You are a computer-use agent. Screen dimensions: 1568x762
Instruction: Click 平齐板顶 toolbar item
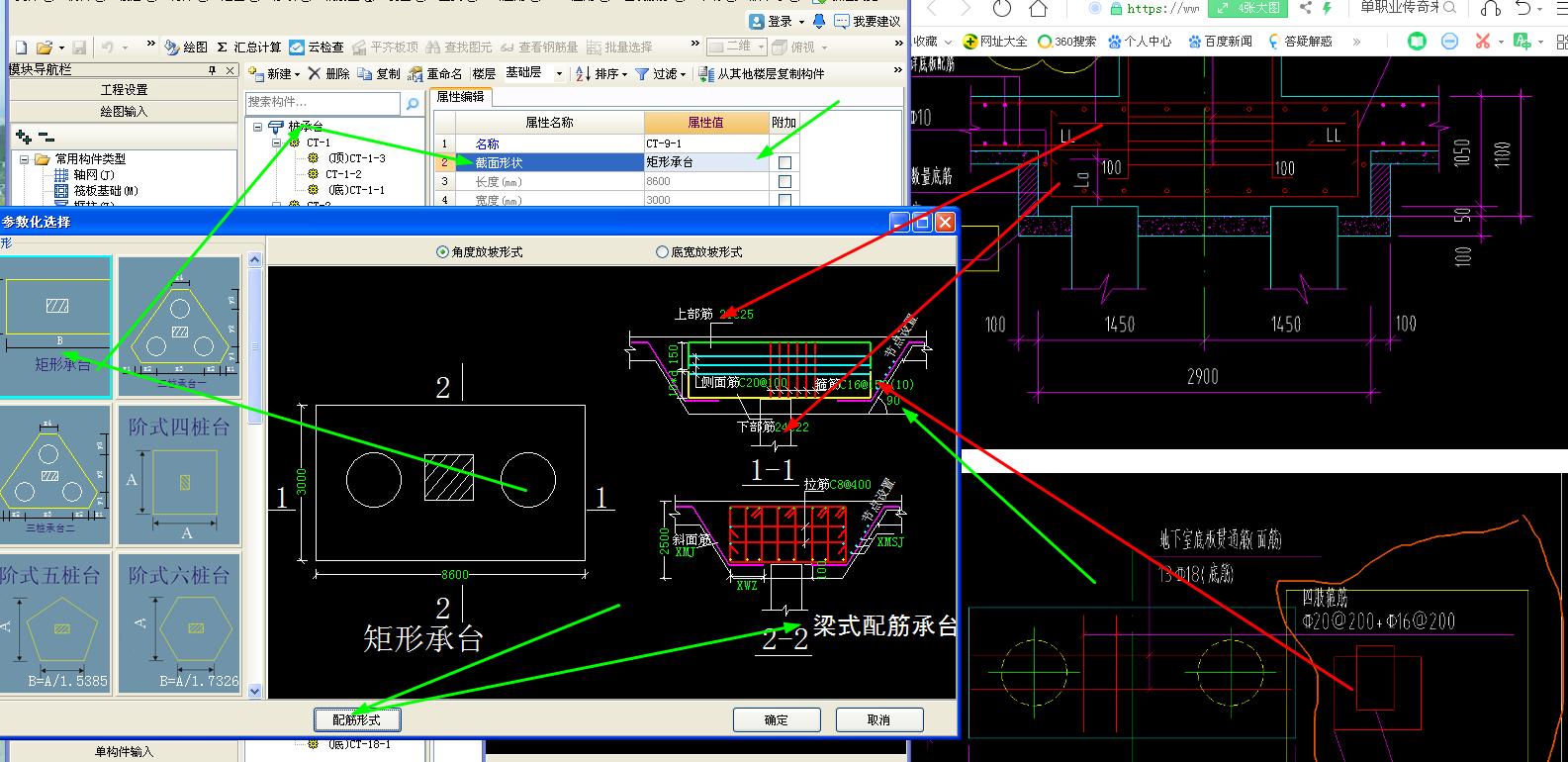point(385,47)
